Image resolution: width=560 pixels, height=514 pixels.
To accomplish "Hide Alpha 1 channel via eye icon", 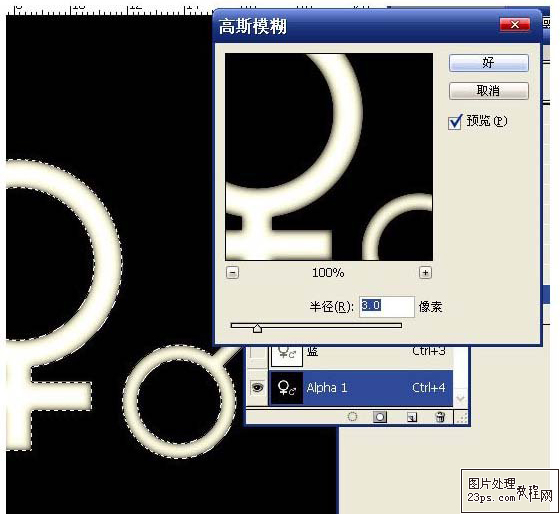I will coord(257,387).
